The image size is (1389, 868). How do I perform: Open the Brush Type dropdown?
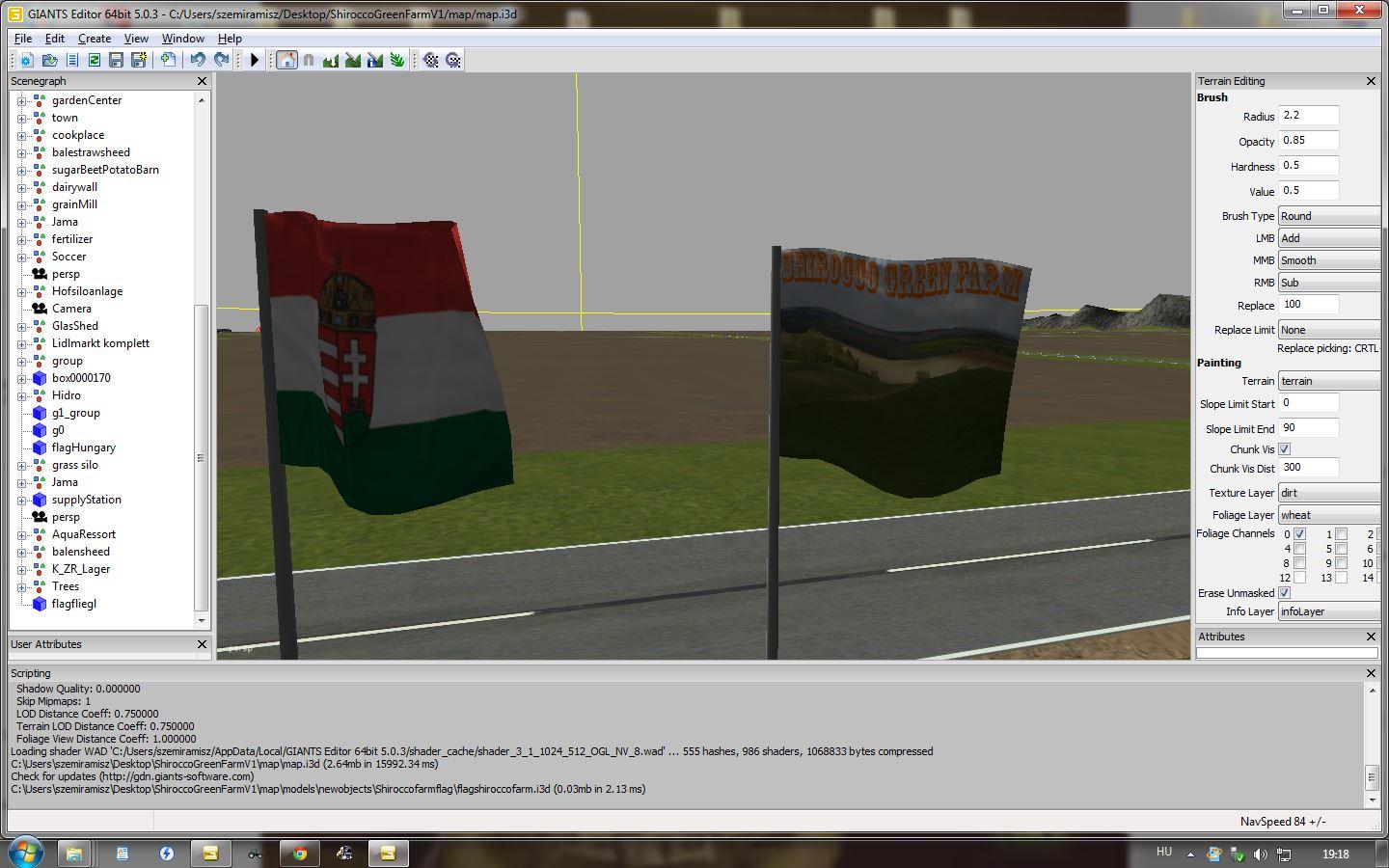(1329, 216)
